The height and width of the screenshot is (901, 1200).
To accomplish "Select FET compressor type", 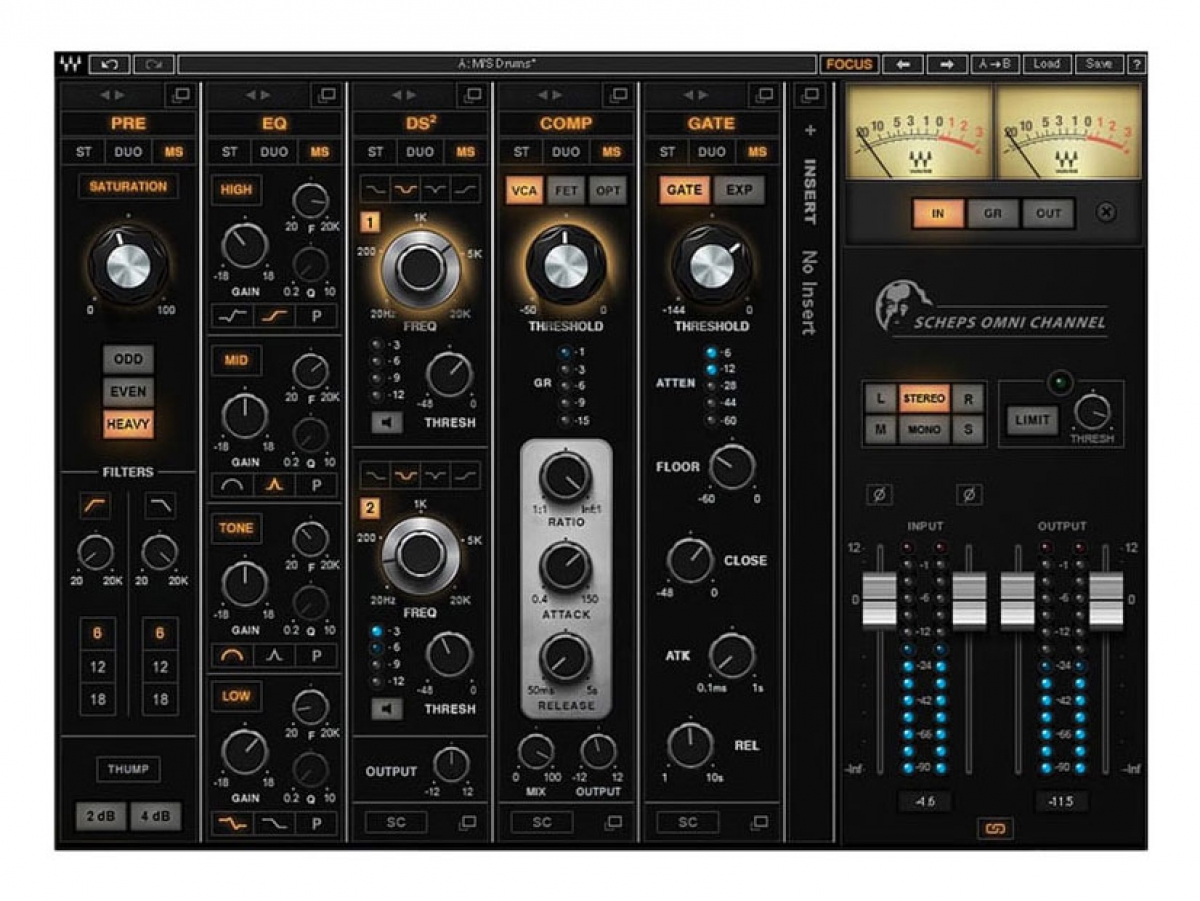I will click(x=565, y=190).
